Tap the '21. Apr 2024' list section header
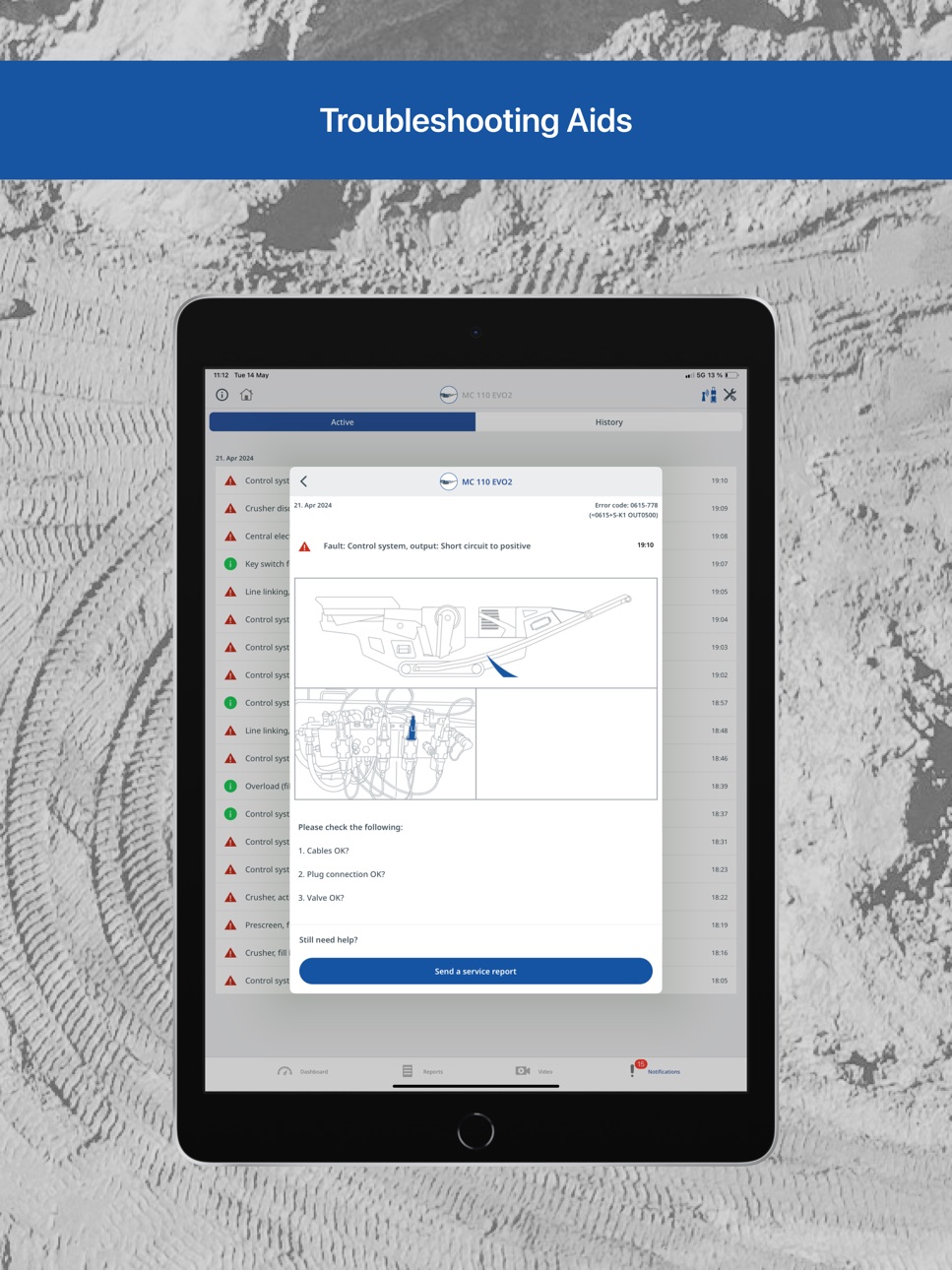Screen dimensions: 952x1270 tap(234, 458)
